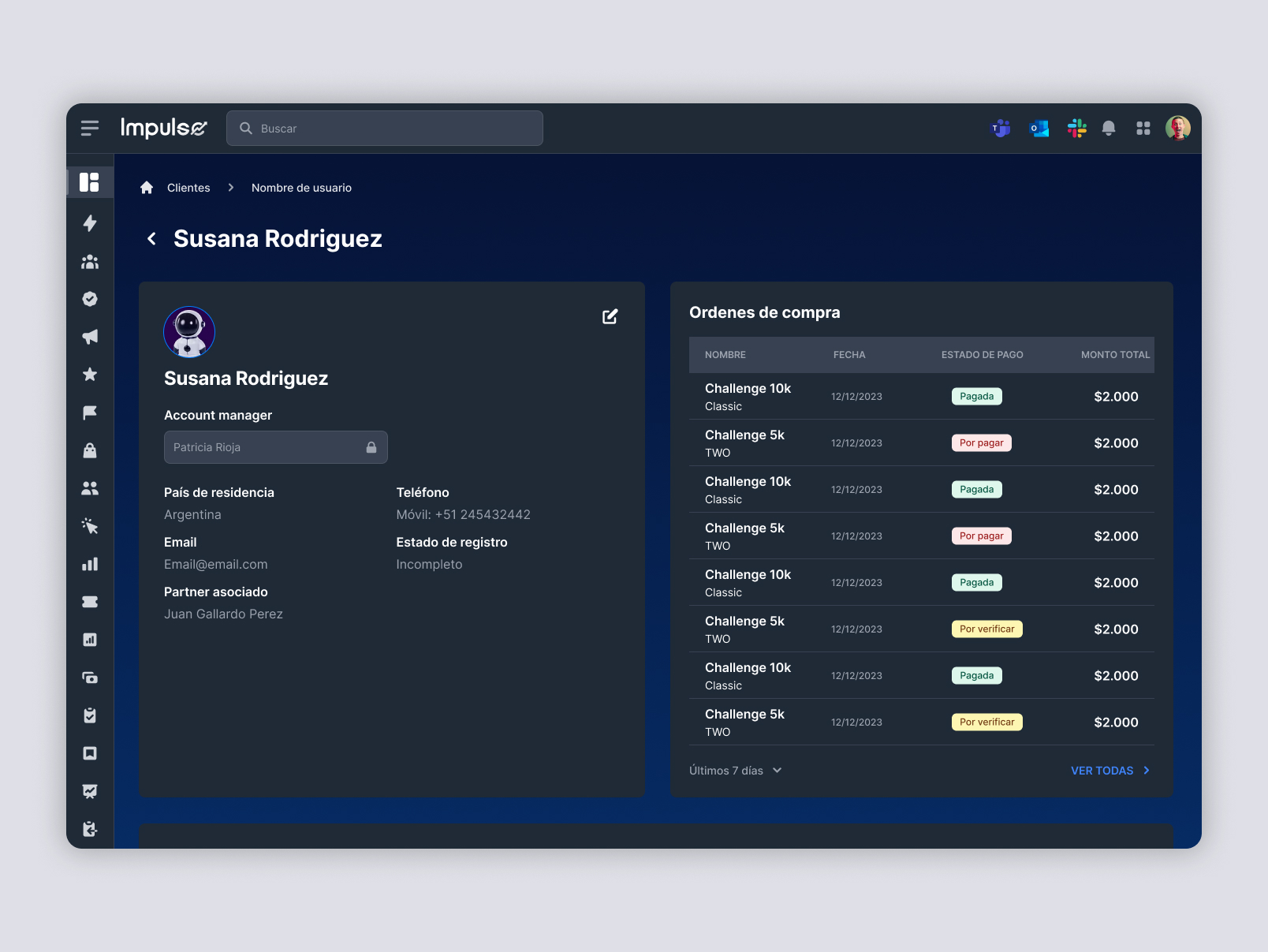This screenshot has width=1268, height=952.
Task: Open user profile avatar in header
Action: [1178, 128]
